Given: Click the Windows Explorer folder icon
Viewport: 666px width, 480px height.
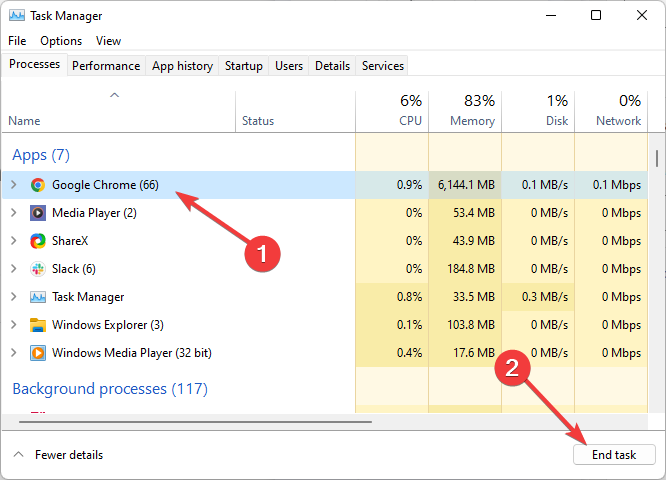Looking at the screenshot, I should pyautogui.click(x=38, y=325).
